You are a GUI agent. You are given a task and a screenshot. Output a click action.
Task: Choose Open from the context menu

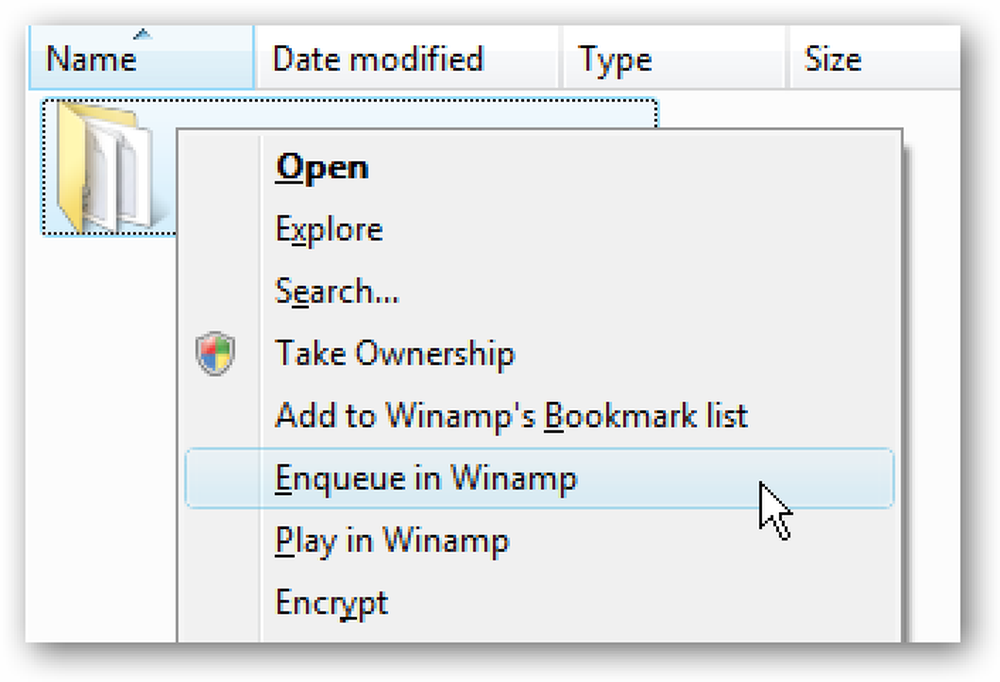(539, 168)
